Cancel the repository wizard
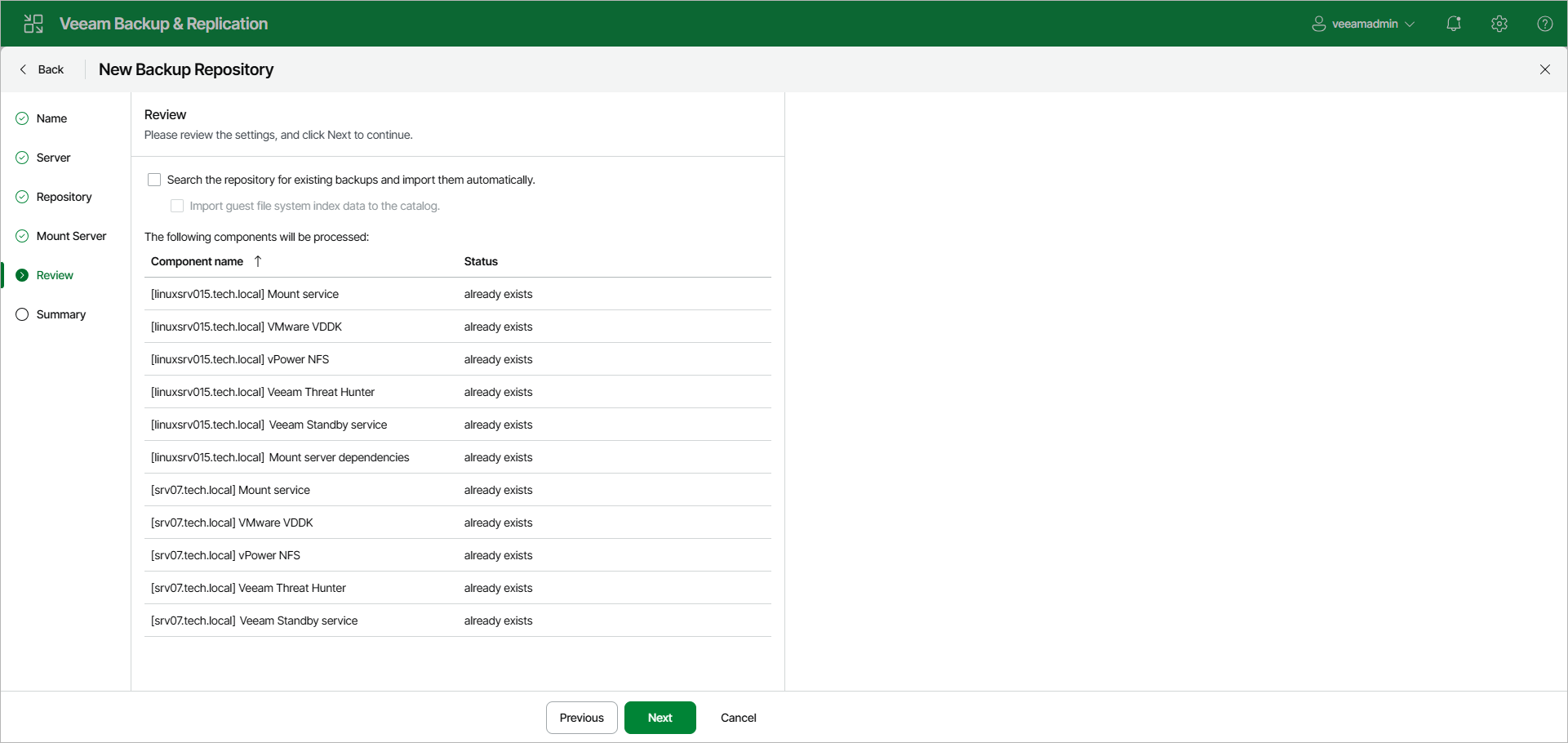 coord(739,718)
